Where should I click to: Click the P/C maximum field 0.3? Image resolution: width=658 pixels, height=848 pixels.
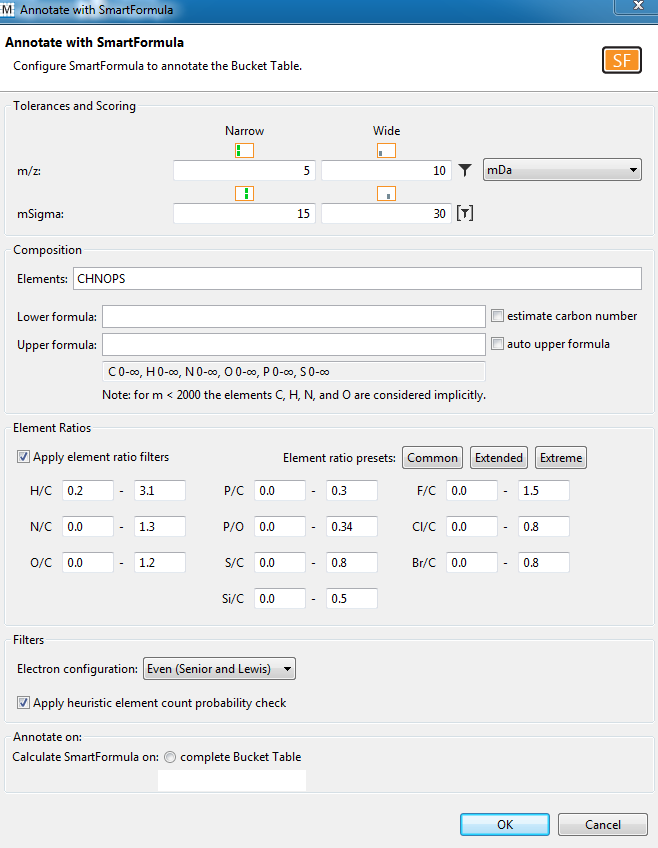point(352,491)
